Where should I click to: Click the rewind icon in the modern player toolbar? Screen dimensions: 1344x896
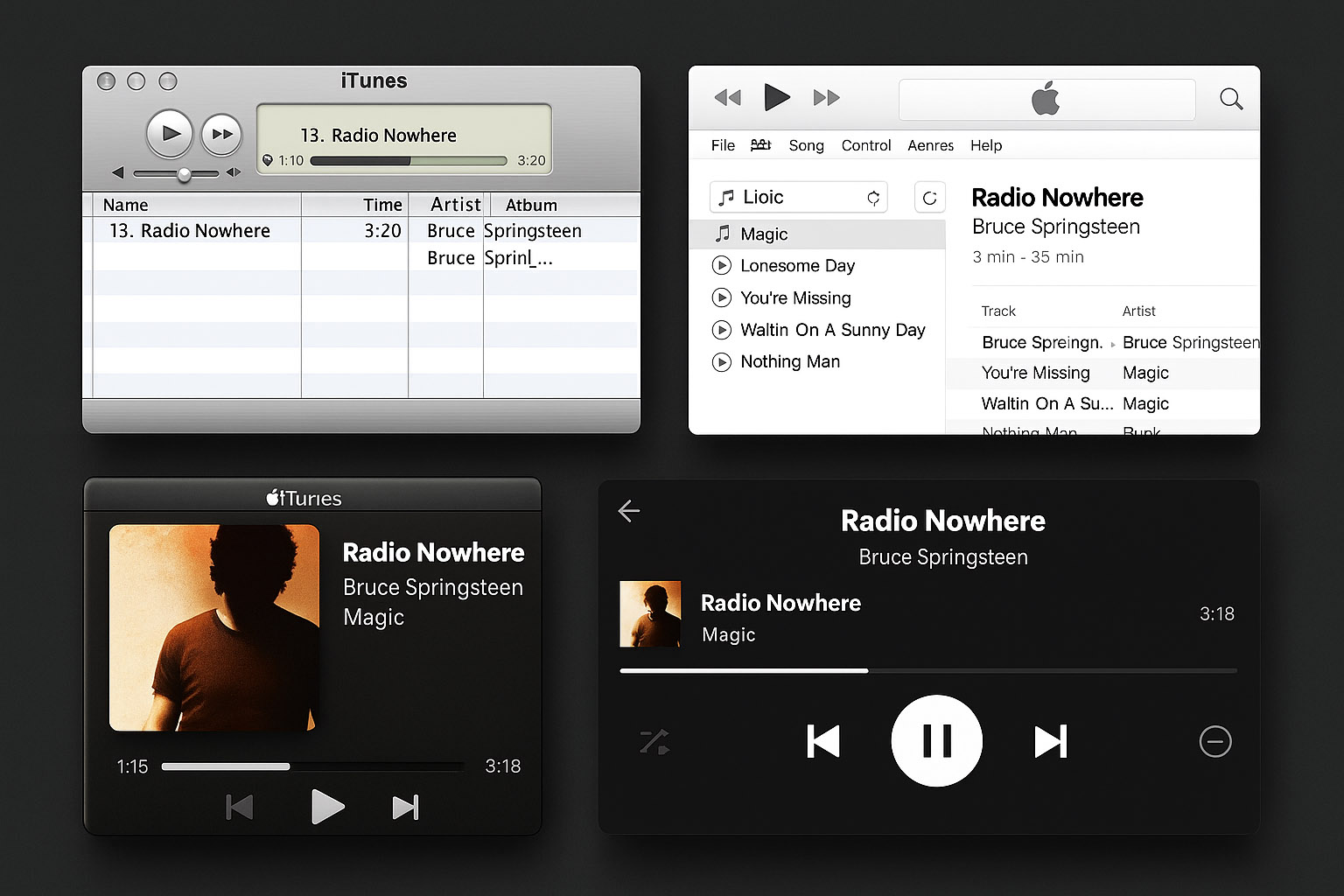(727, 98)
